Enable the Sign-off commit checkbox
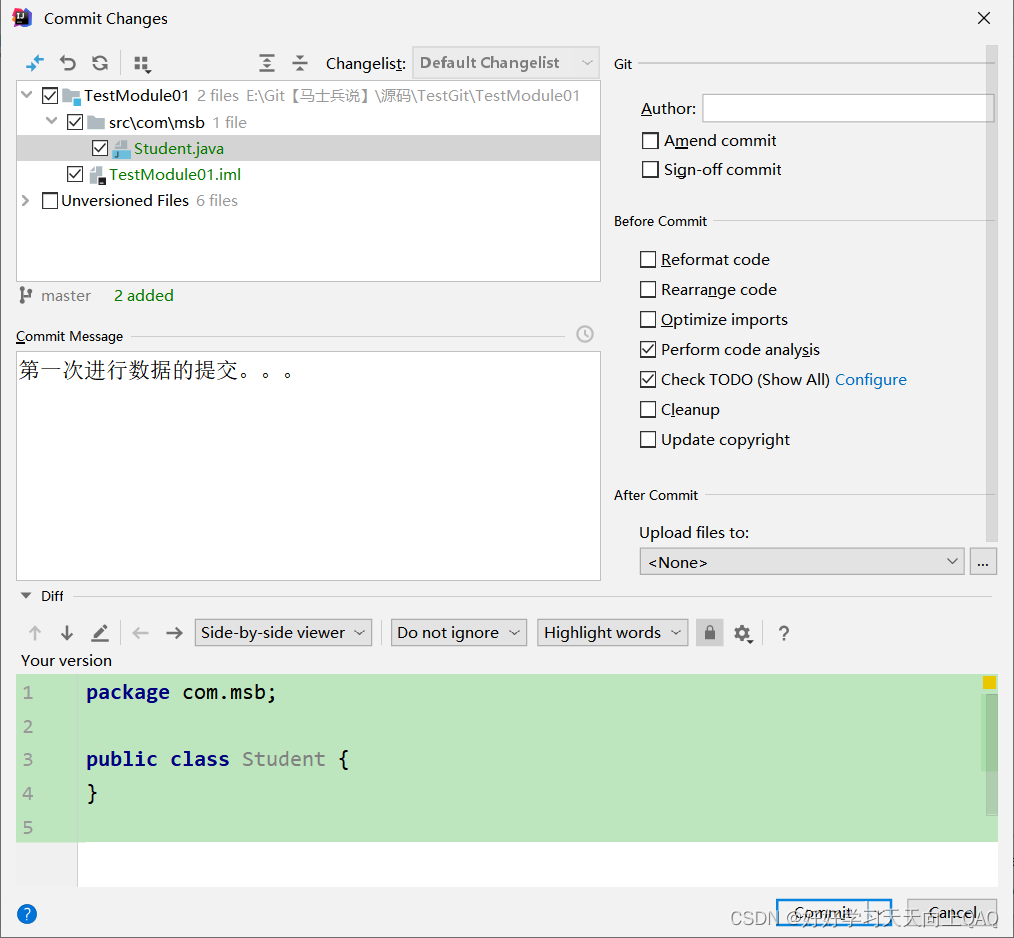Viewport: 1014px width, 938px height. pyautogui.click(x=650, y=169)
